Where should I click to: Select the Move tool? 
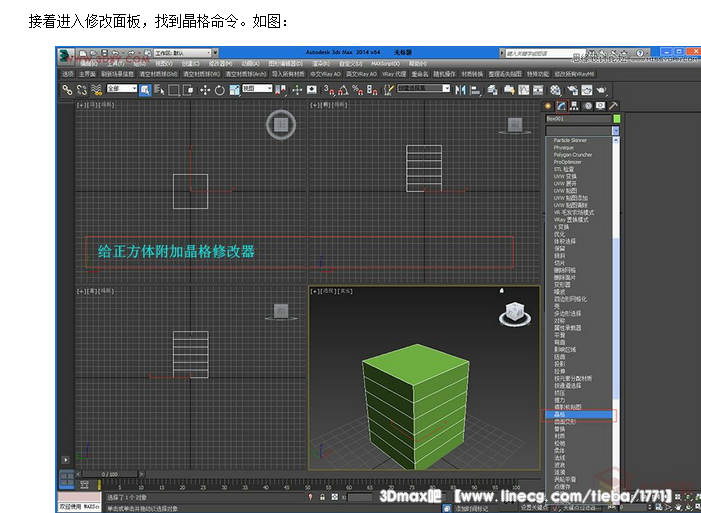point(205,90)
